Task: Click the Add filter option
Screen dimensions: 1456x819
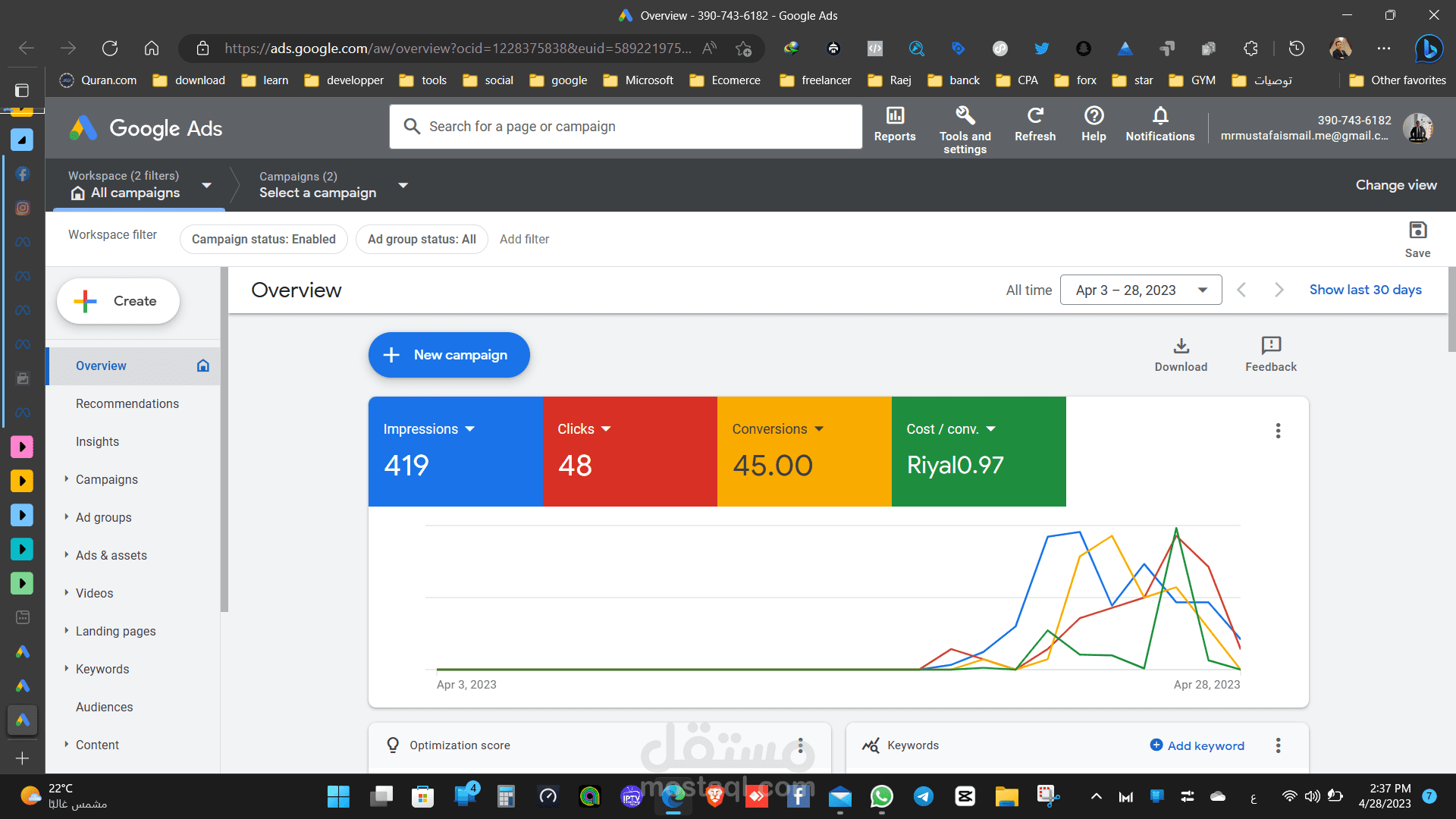Action: (524, 239)
